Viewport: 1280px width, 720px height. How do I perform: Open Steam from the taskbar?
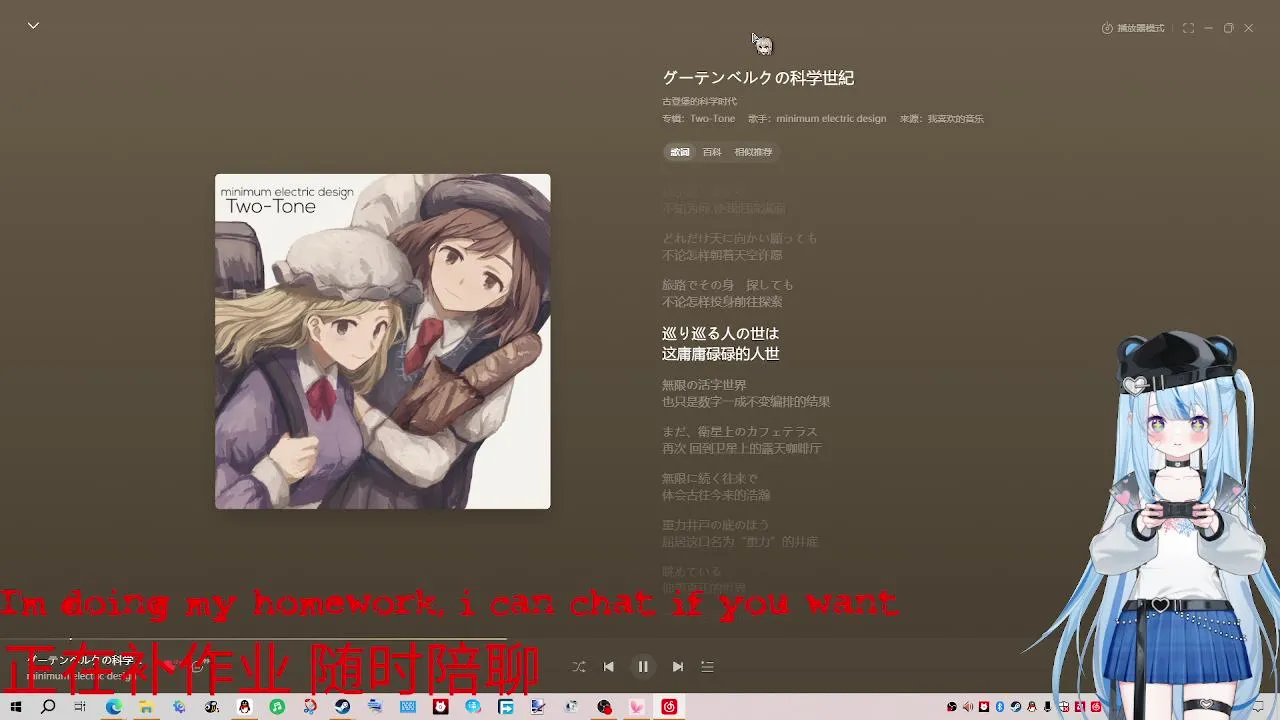(343, 707)
